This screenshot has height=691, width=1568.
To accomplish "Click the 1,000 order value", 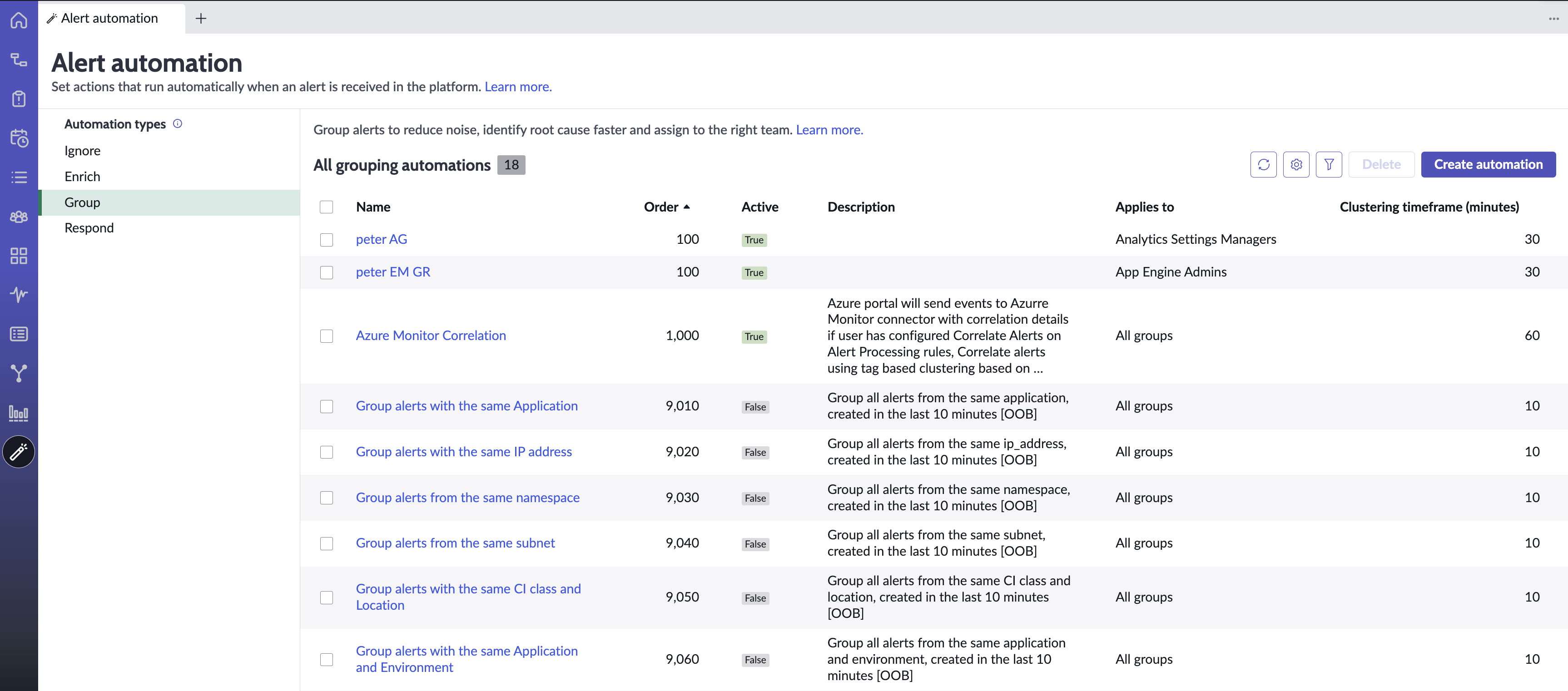I will [682, 336].
